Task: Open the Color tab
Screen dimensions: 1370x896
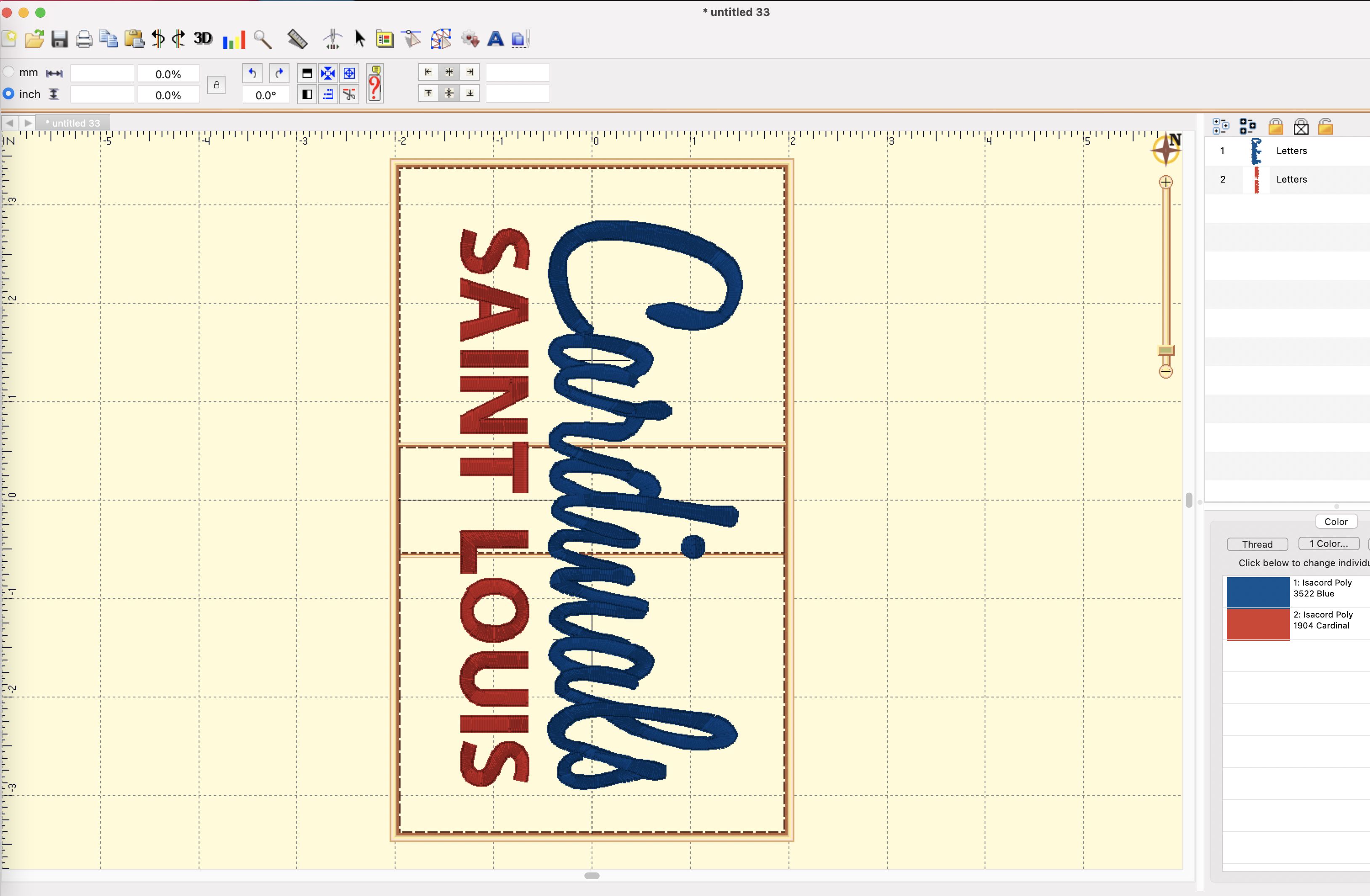Action: tap(1336, 521)
